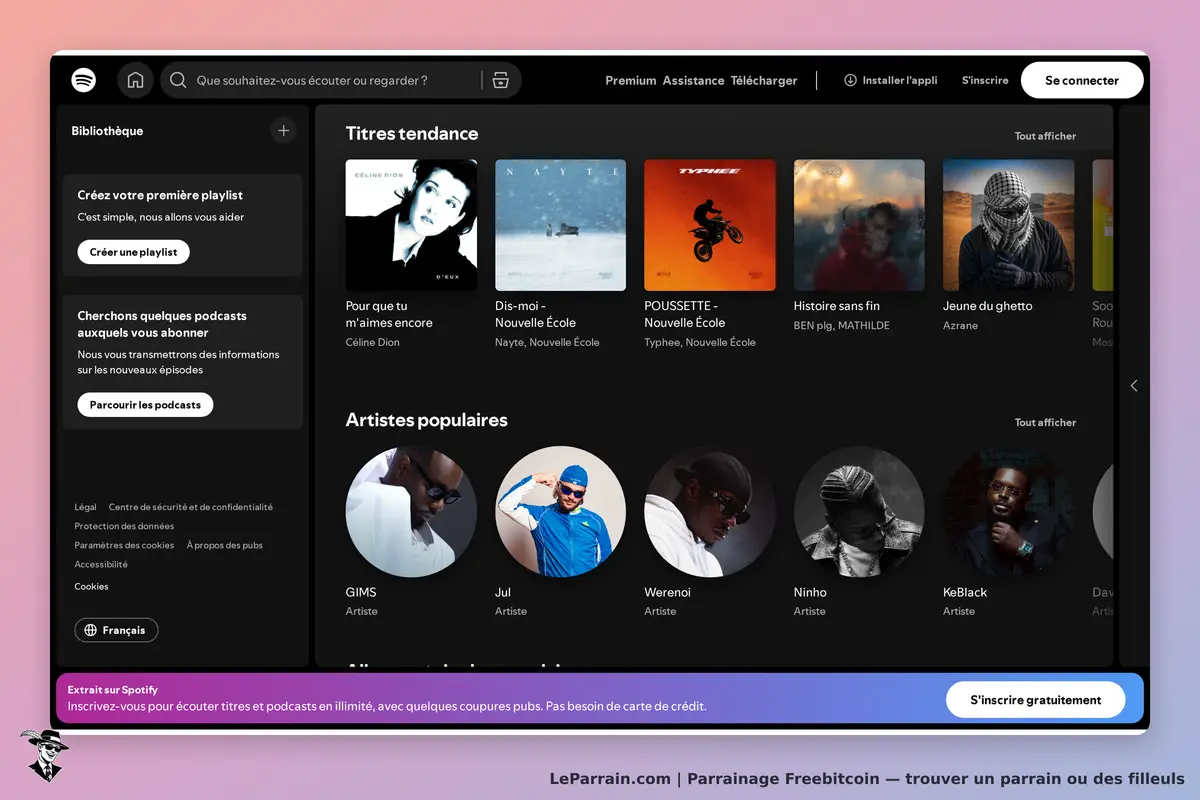This screenshot has height=800, width=1200.
Task: Open the Jeune du ghetto cover art
Action: tap(1009, 225)
